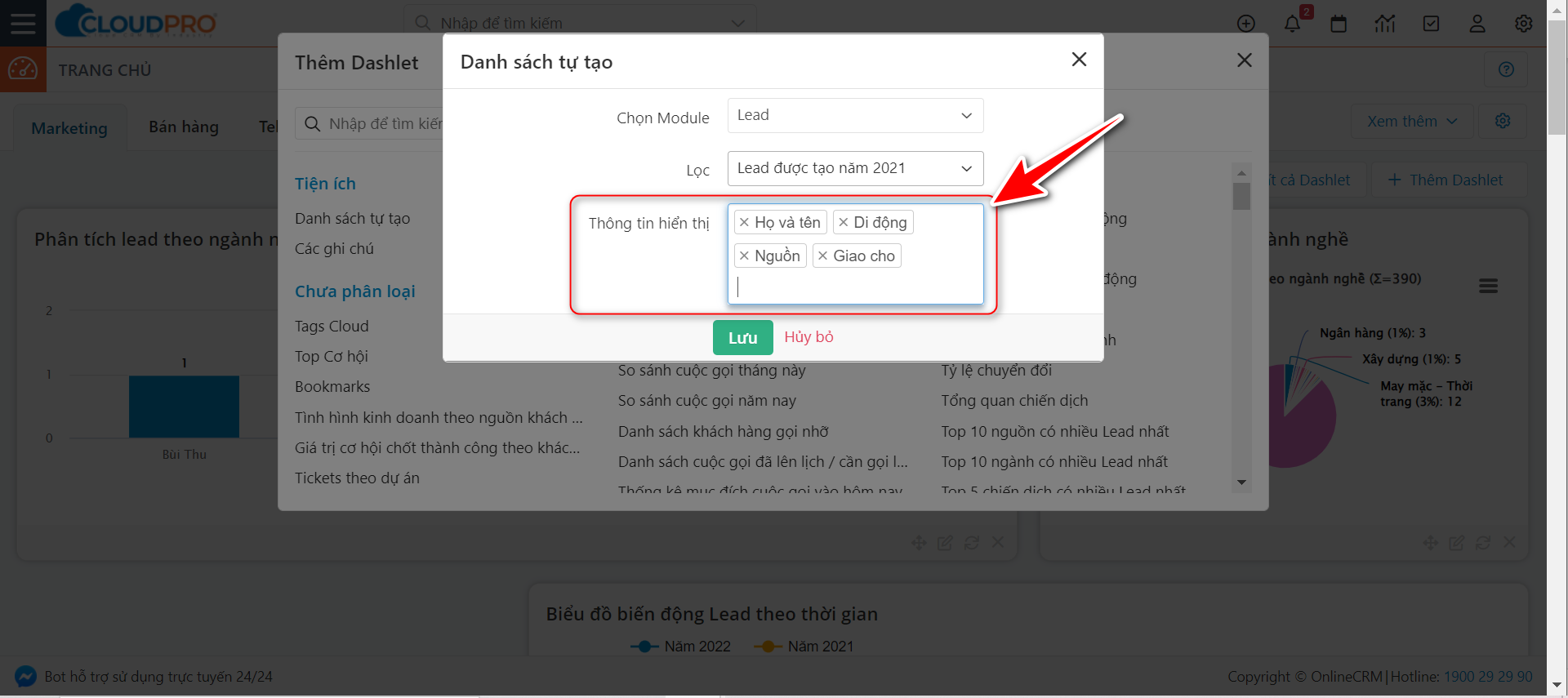
Task: Open the calendar icon in header
Action: coord(1339,24)
